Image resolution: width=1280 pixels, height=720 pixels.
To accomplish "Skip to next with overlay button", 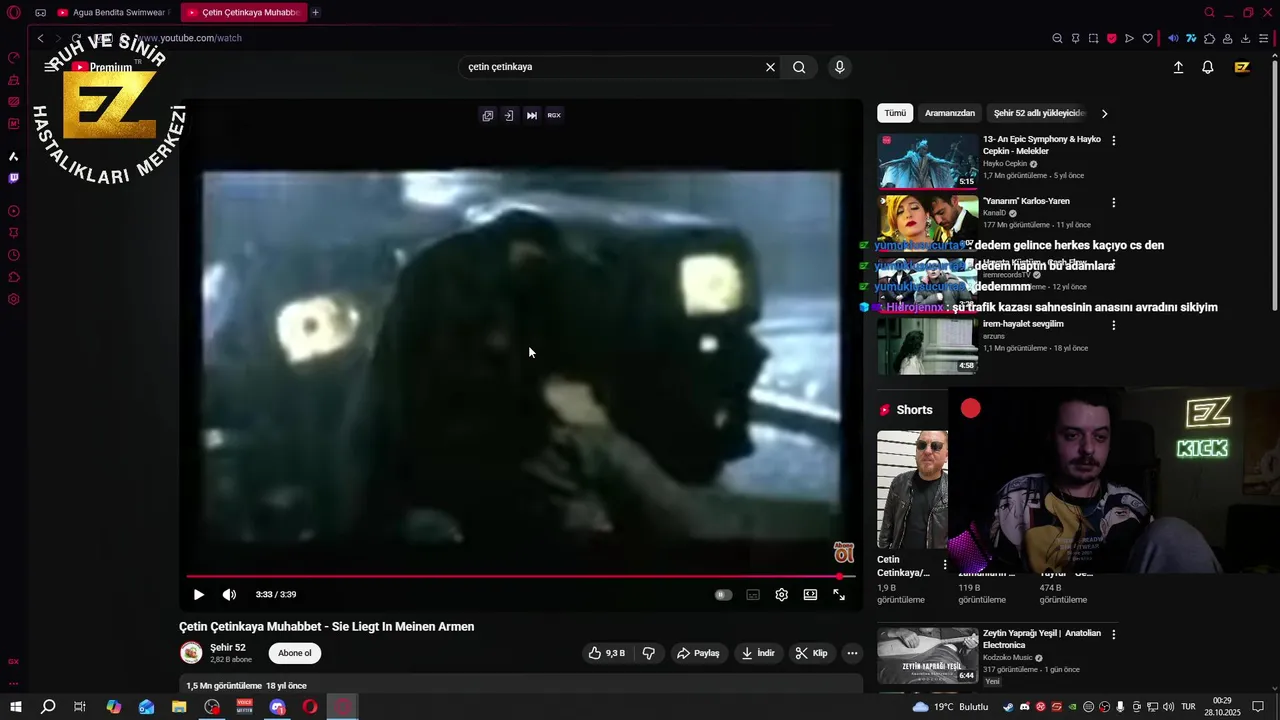I will pos(531,115).
